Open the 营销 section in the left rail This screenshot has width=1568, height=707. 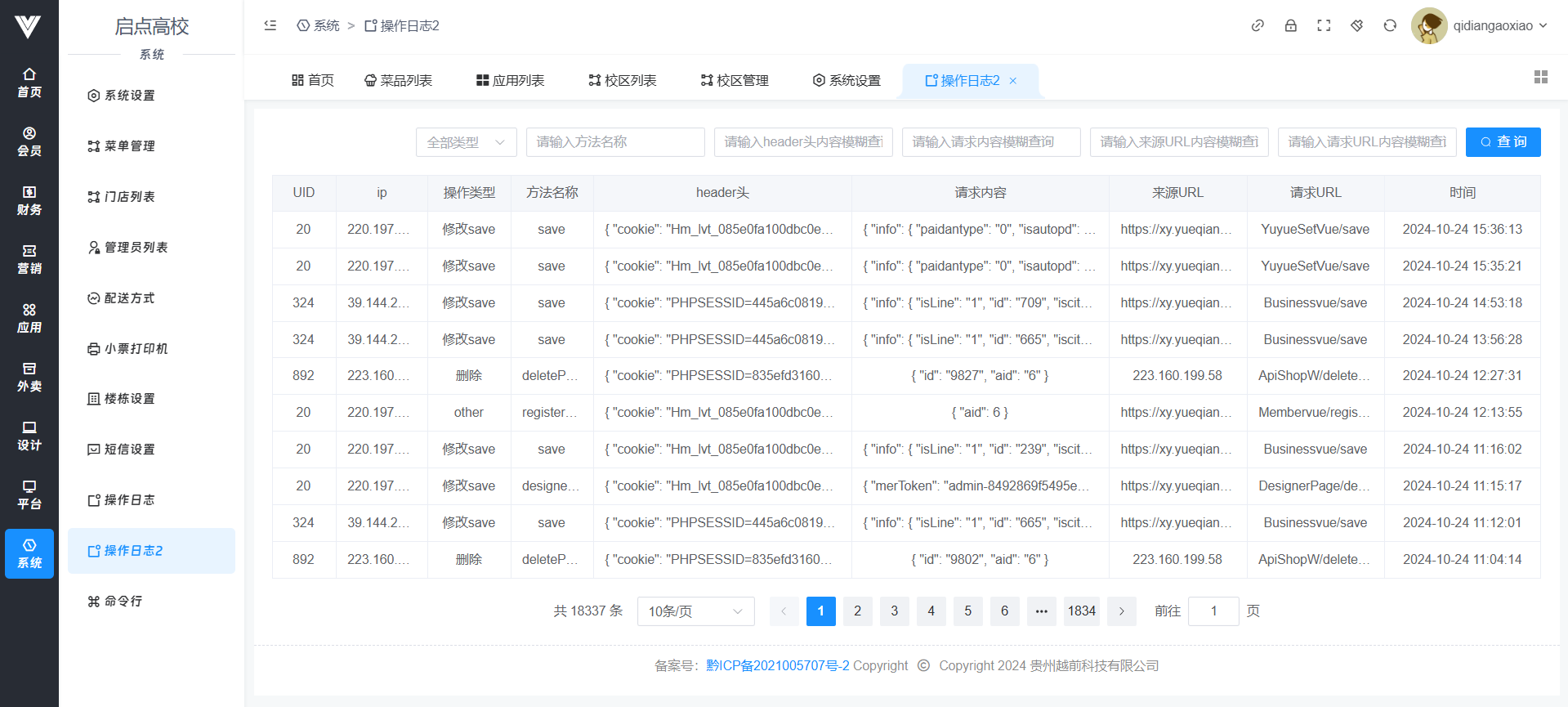point(29,259)
